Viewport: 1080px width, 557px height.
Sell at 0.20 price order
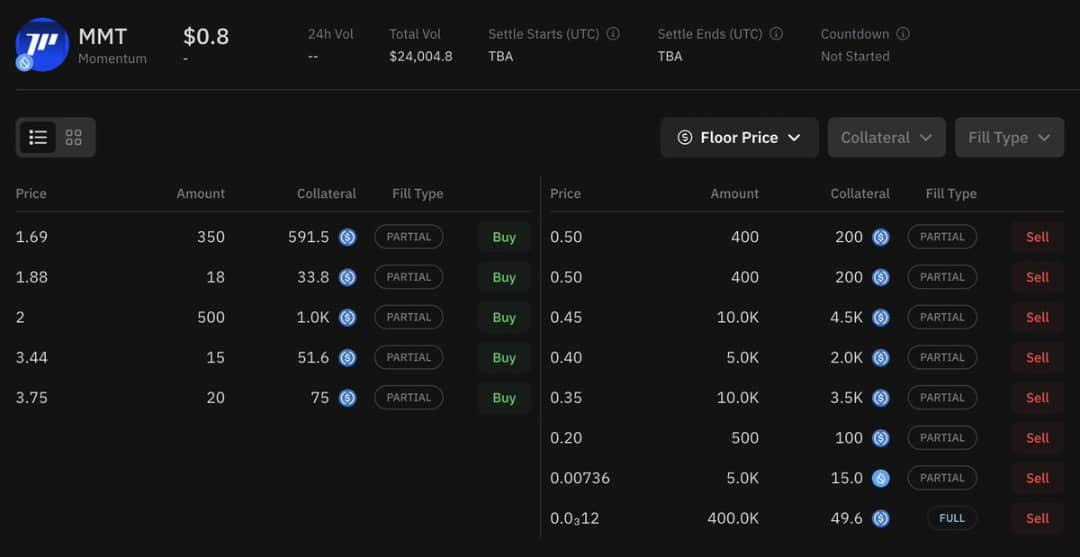(x=1037, y=438)
